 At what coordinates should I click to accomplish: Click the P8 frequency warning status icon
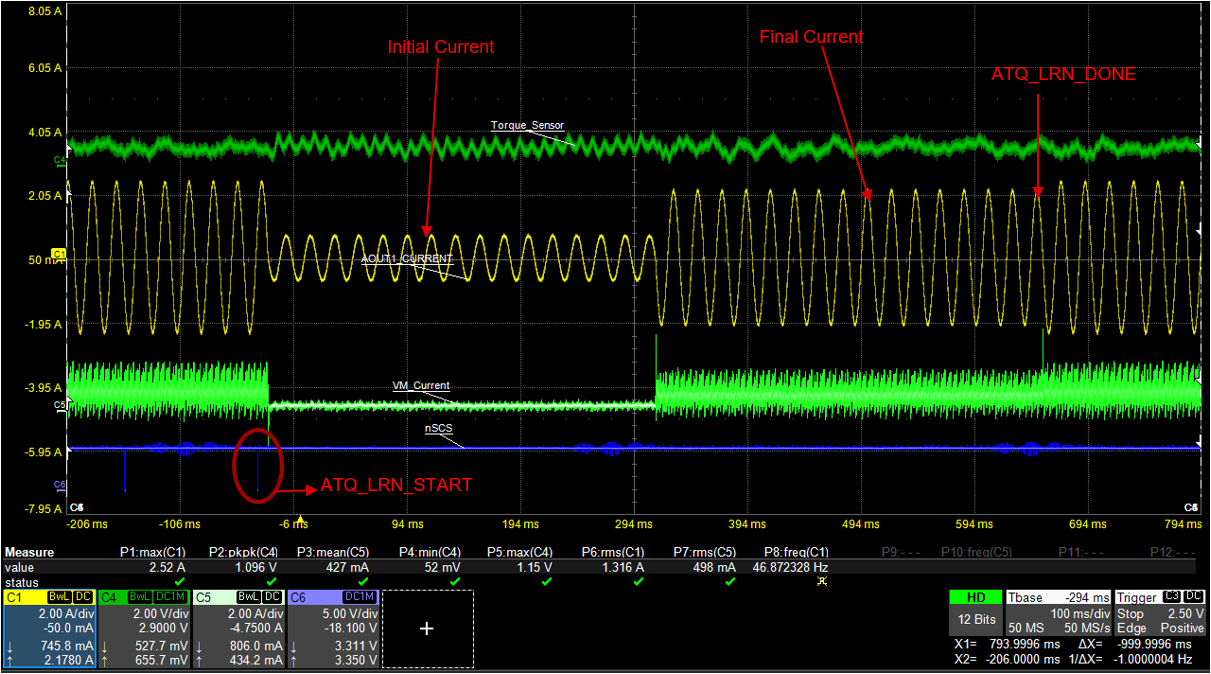822,581
